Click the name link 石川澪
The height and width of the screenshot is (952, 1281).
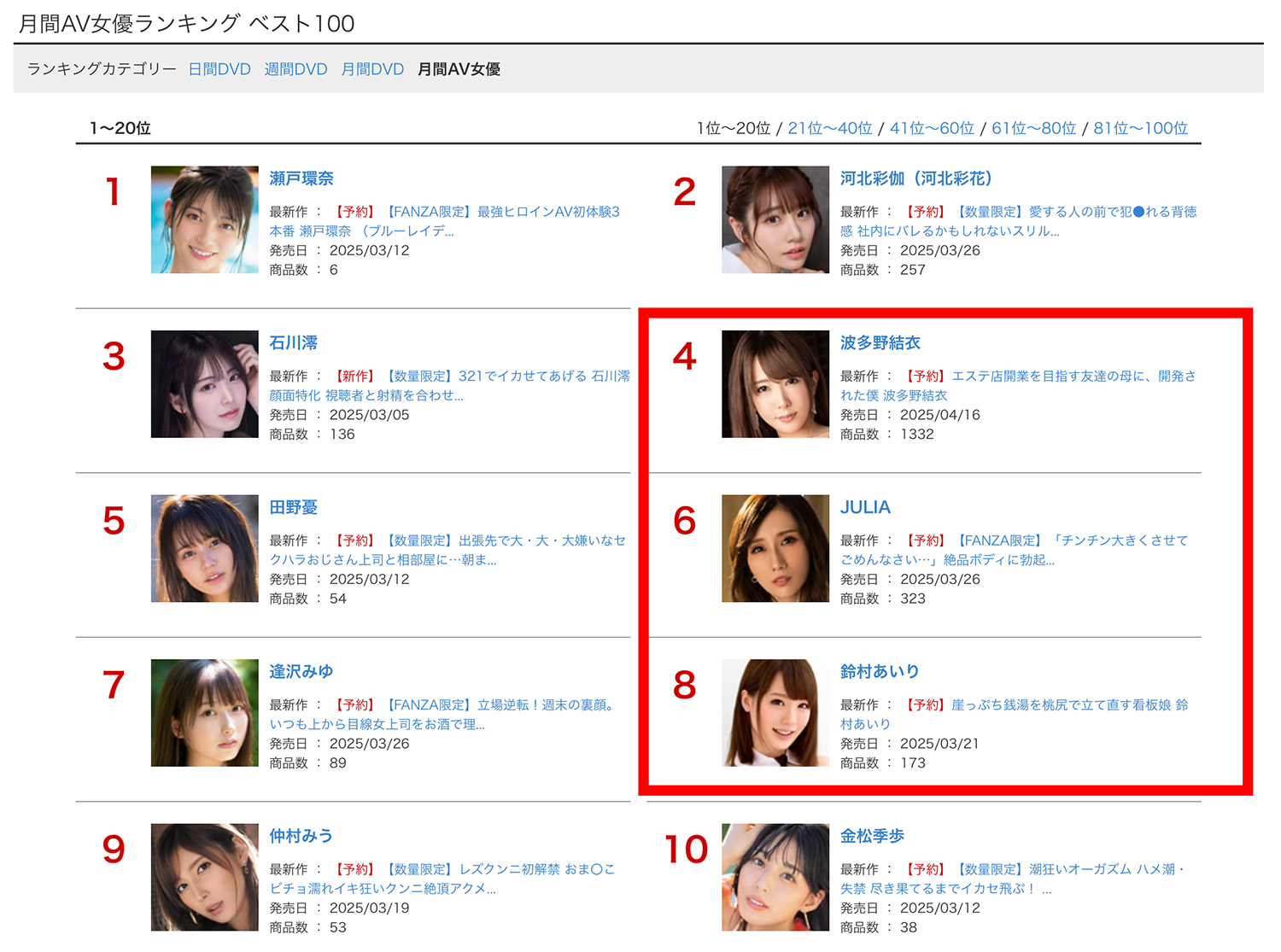pyautogui.click(x=293, y=343)
